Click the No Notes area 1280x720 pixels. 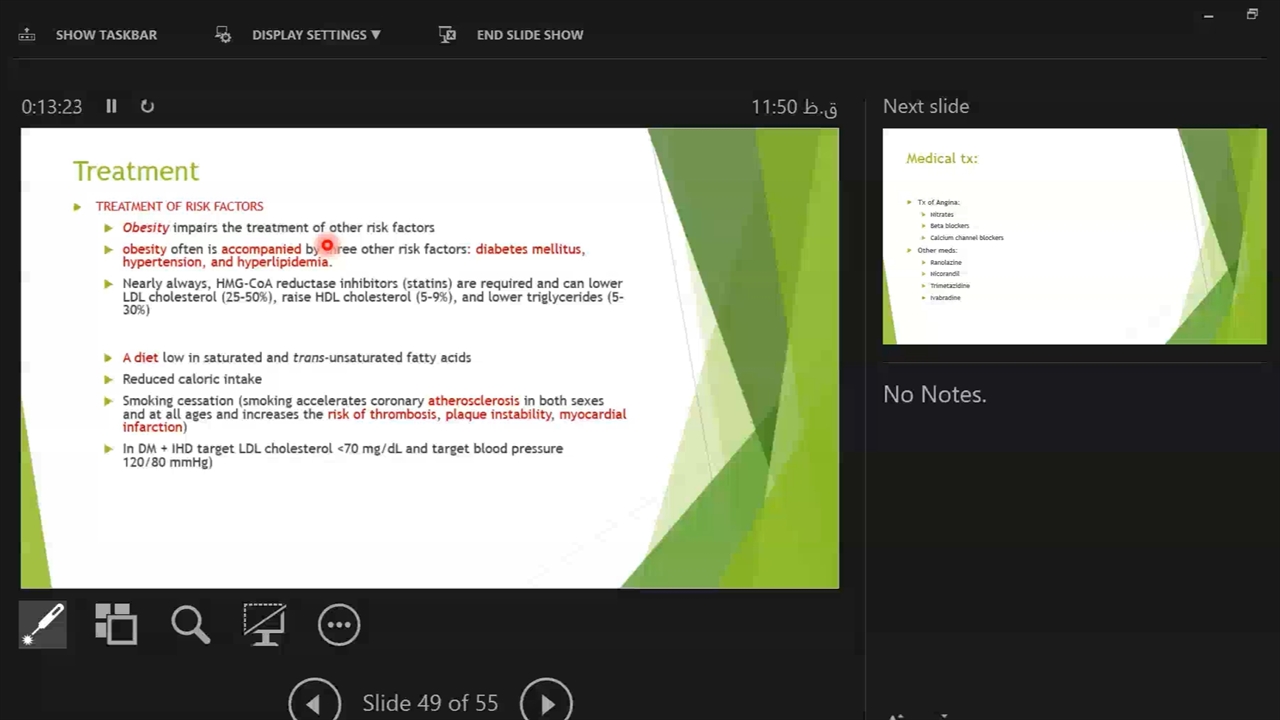(934, 394)
